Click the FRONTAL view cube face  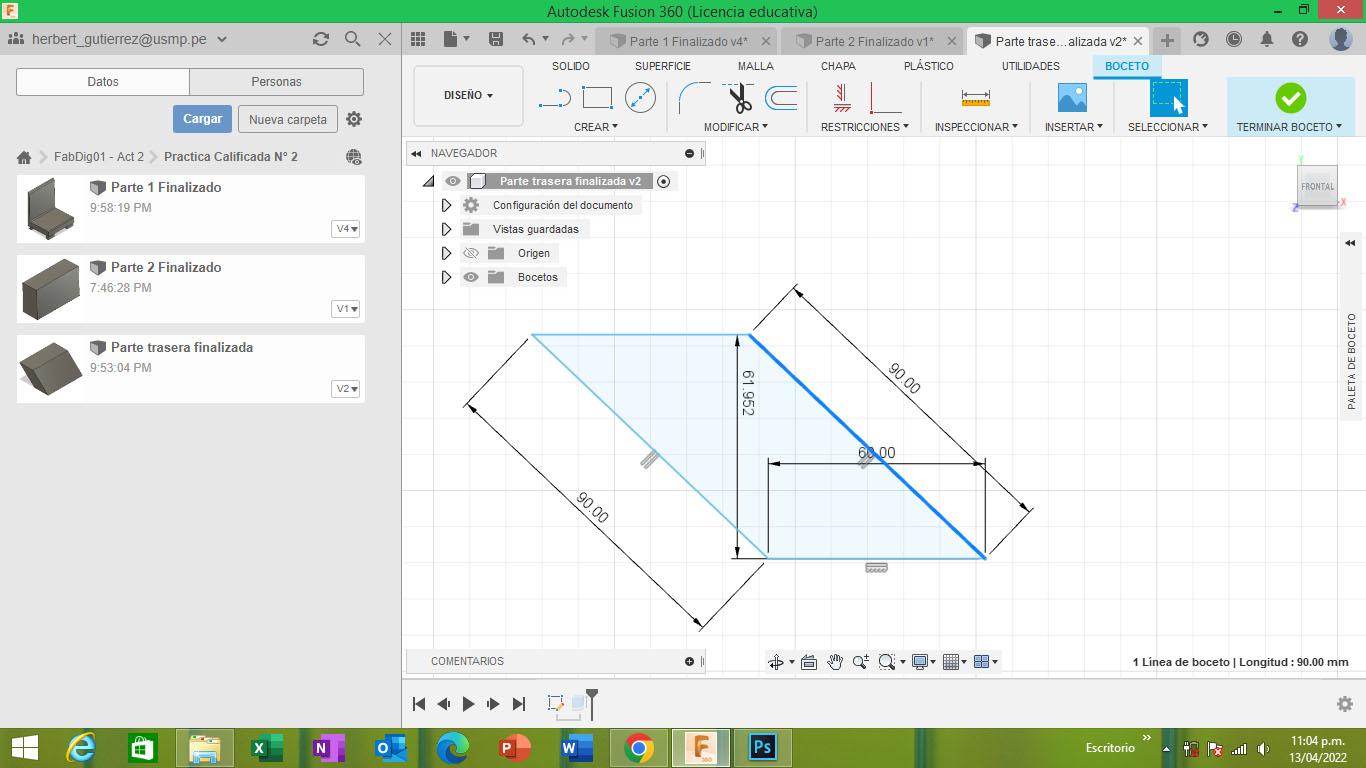point(1317,186)
